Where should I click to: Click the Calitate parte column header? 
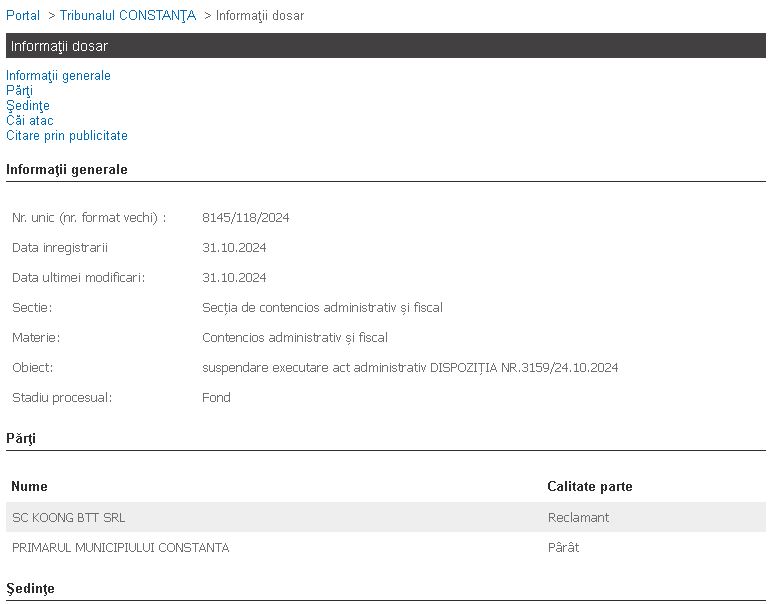[590, 486]
